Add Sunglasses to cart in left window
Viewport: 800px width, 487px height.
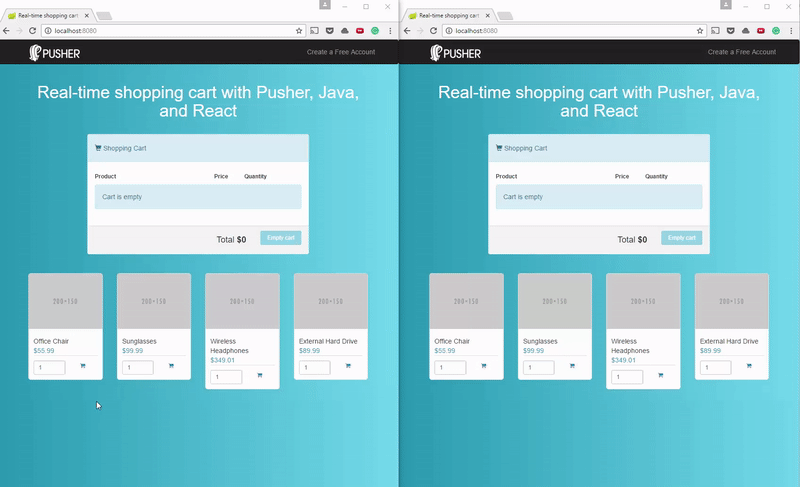[171, 366]
